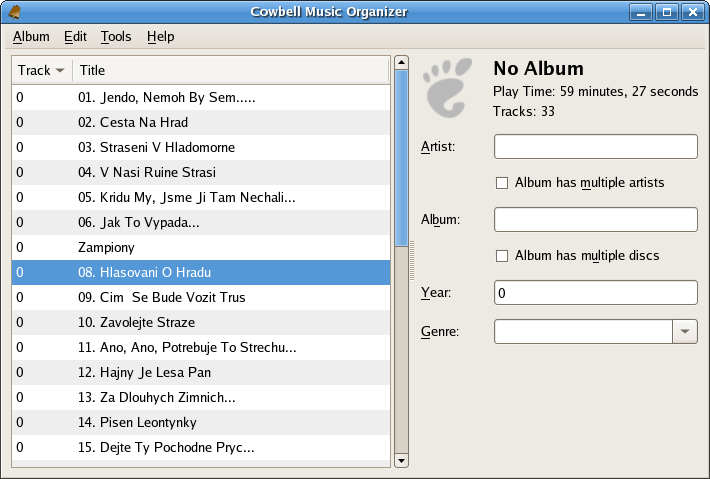
Task: Close the Cowbell Music Organizer window
Action: pos(692,12)
